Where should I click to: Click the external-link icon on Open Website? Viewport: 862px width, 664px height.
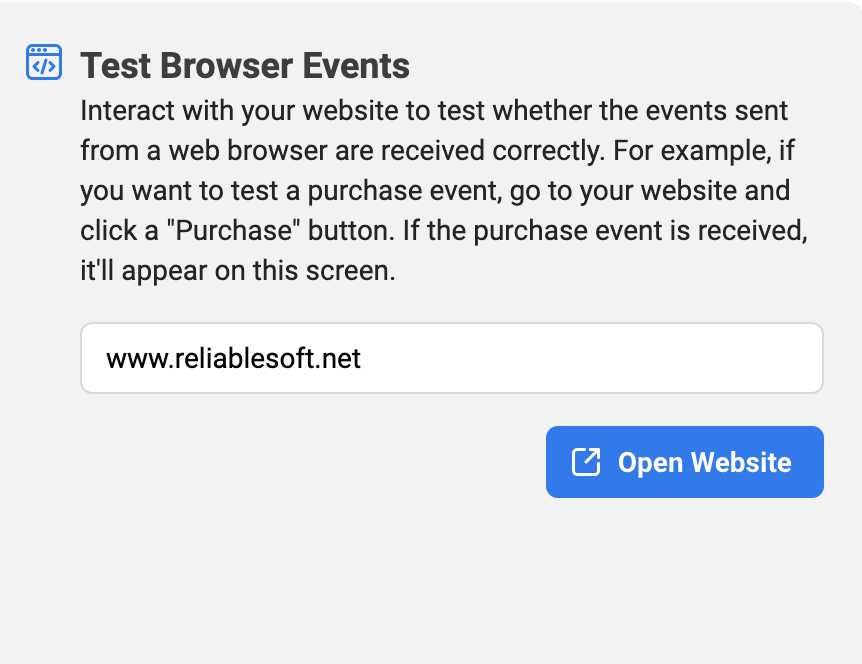click(585, 462)
